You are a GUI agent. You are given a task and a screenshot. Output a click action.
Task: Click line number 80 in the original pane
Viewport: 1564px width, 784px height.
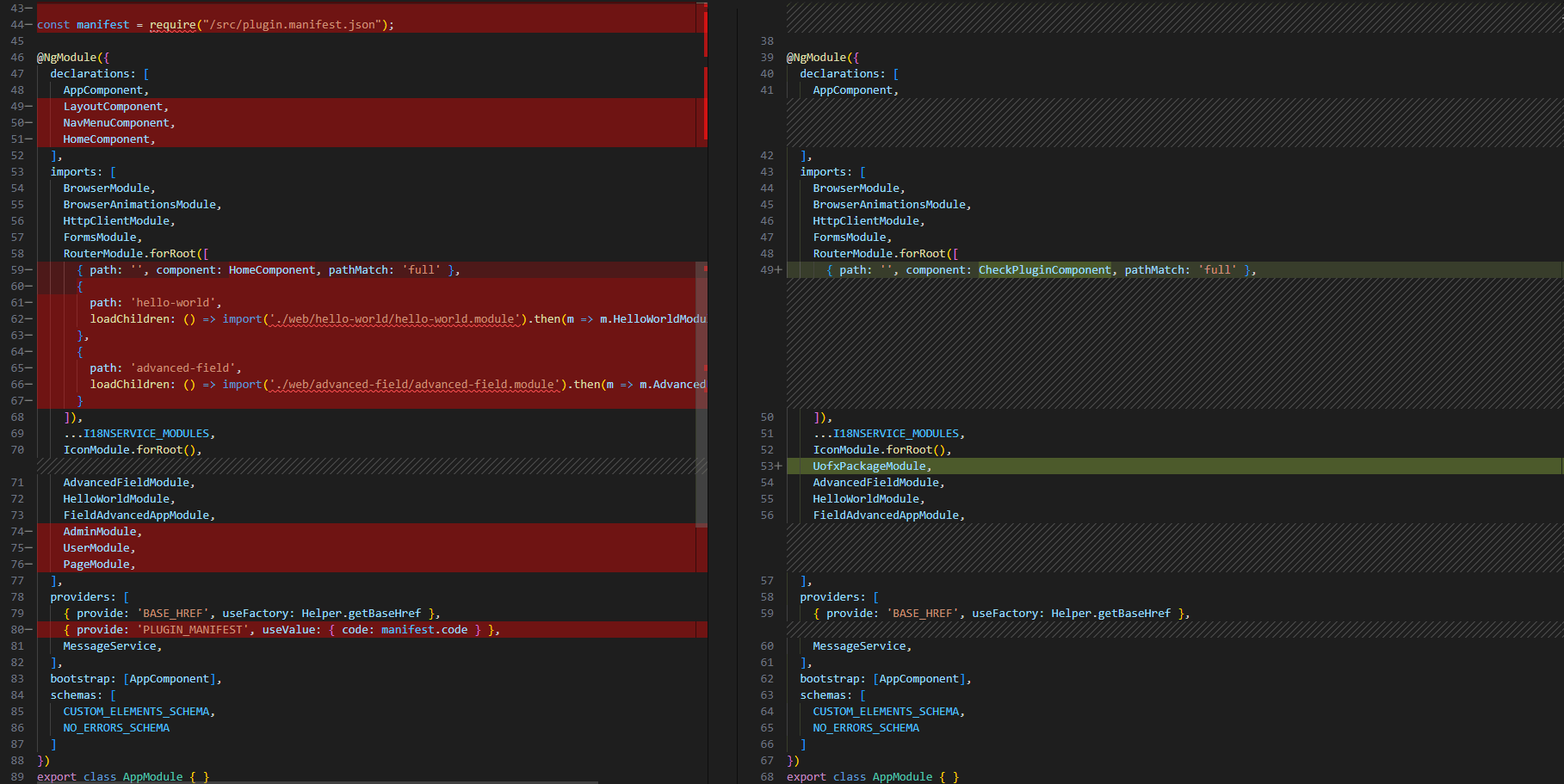pyautogui.click(x=17, y=630)
